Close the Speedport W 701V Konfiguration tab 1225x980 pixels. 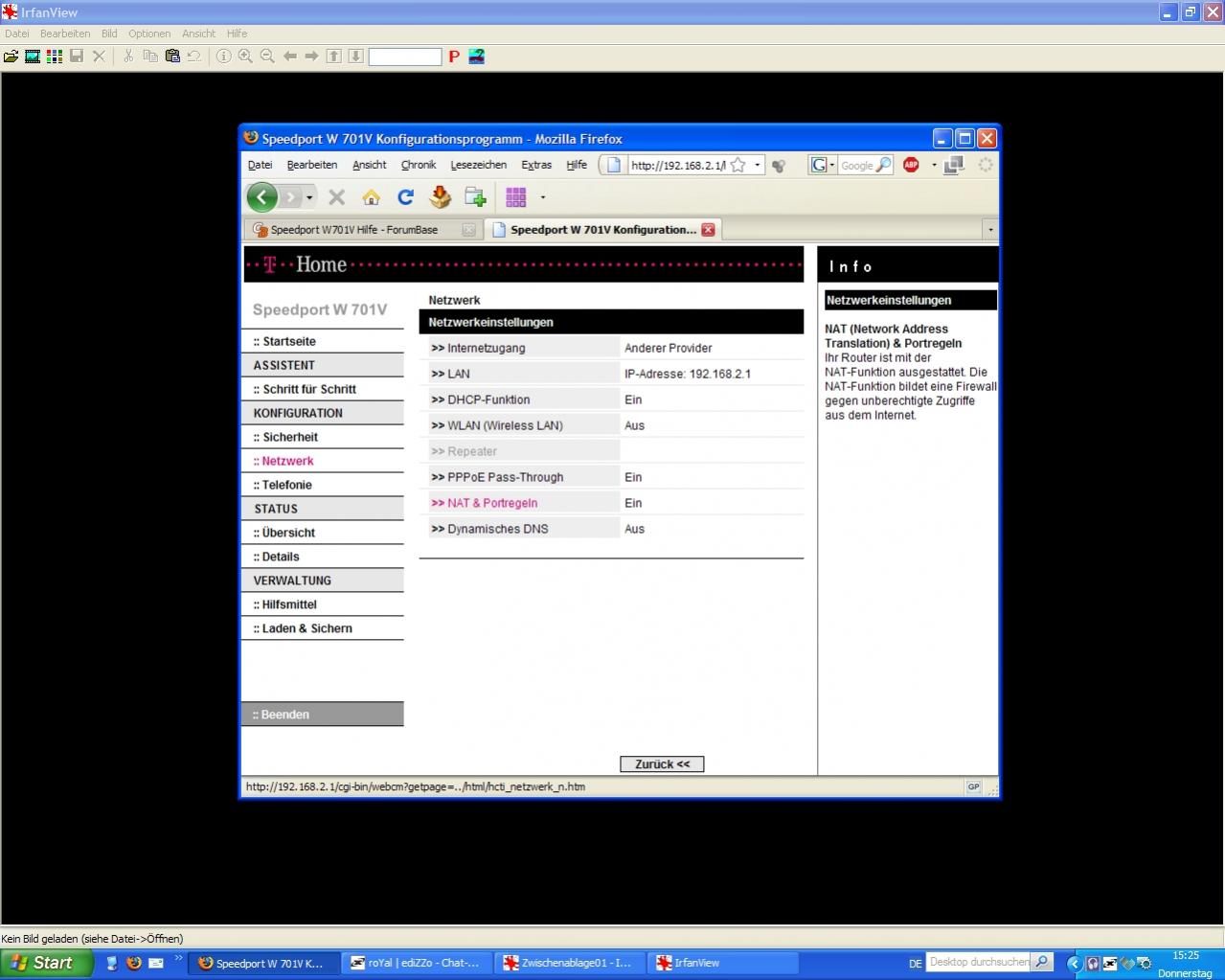tap(708, 230)
